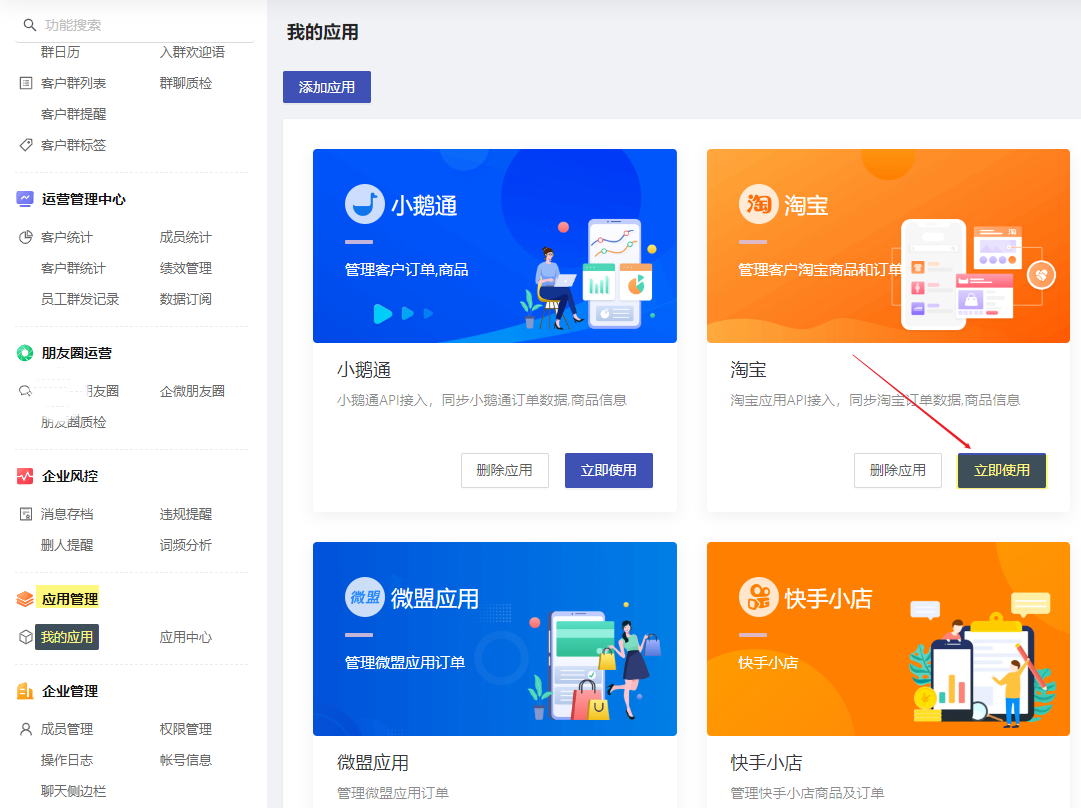Open 权限管理 page
1081x808 pixels.
tap(186, 729)
